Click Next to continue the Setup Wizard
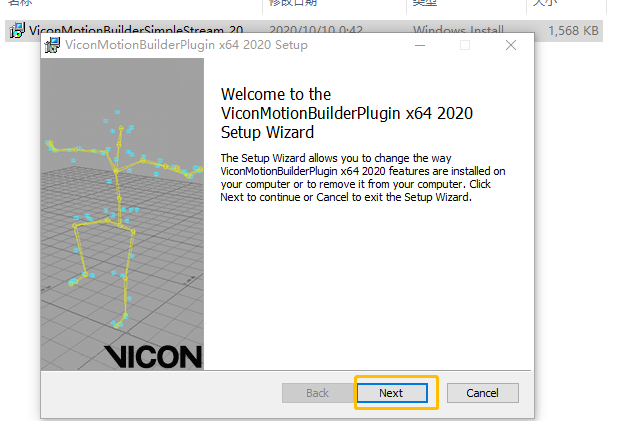This screenshot has width=617, height=421. pos(392,393)
